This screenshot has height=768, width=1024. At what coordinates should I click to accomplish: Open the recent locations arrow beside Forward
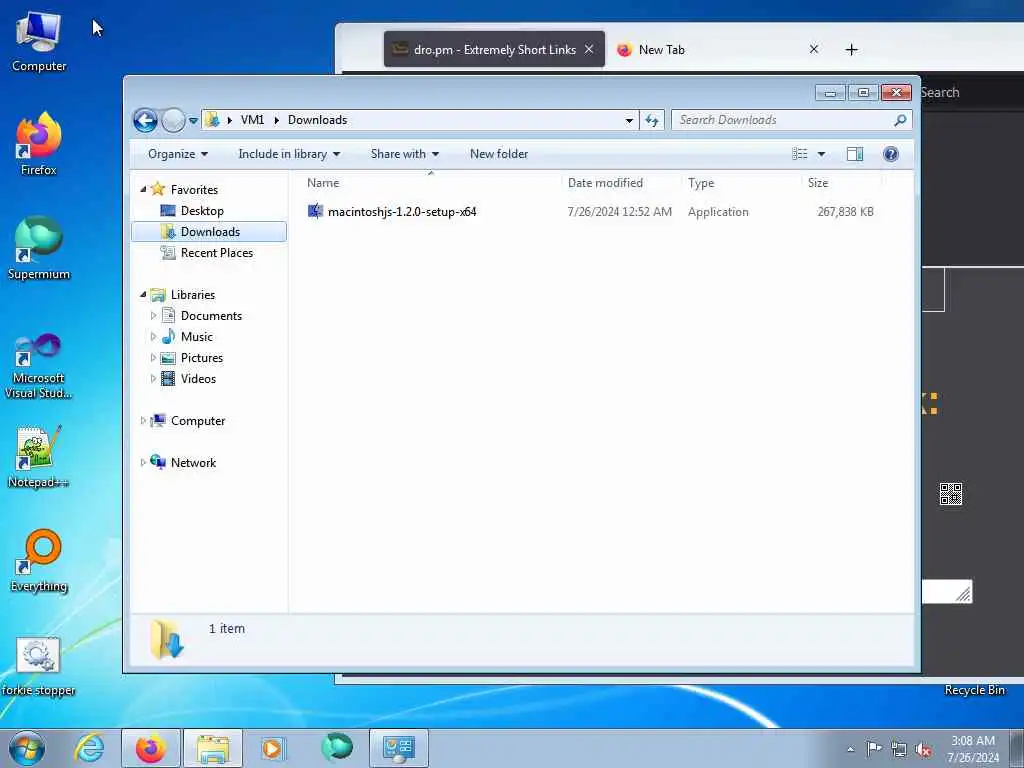pos(193,120)
